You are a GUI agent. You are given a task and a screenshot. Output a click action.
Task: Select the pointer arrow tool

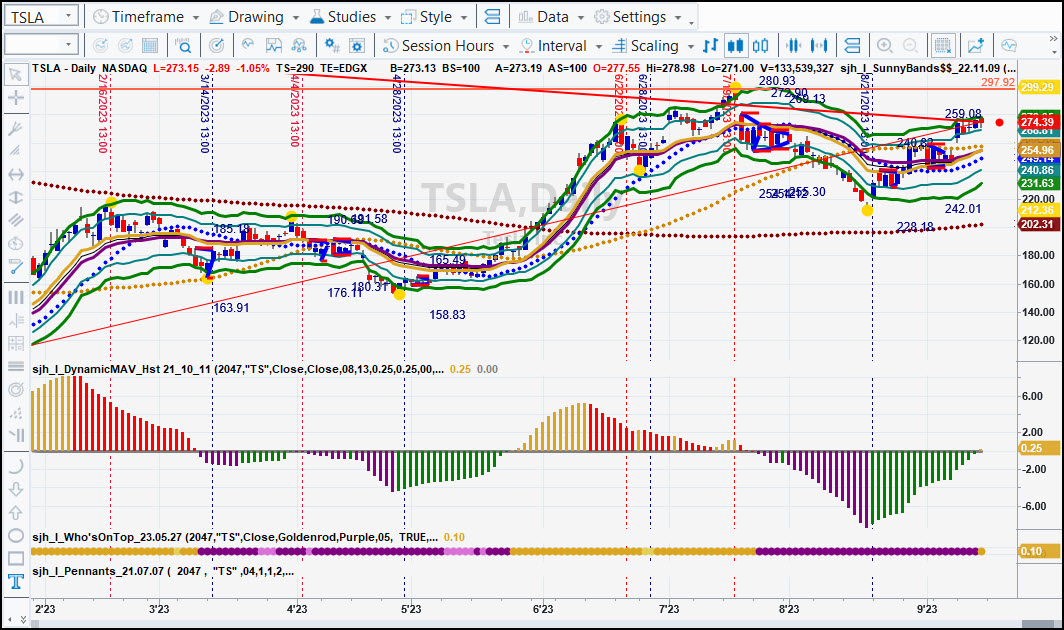pos(15,74)
